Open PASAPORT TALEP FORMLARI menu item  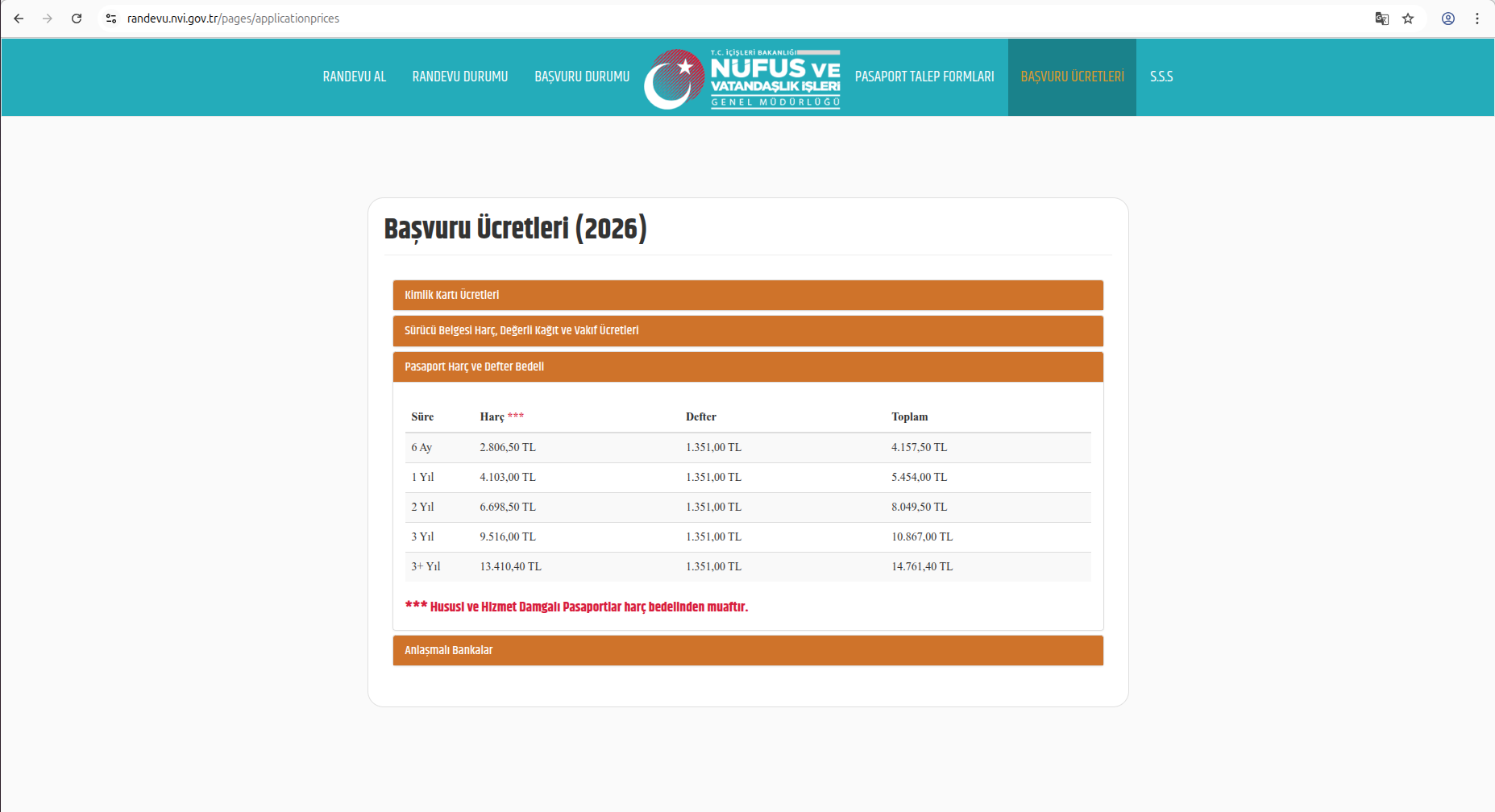(x=924, y=77)
